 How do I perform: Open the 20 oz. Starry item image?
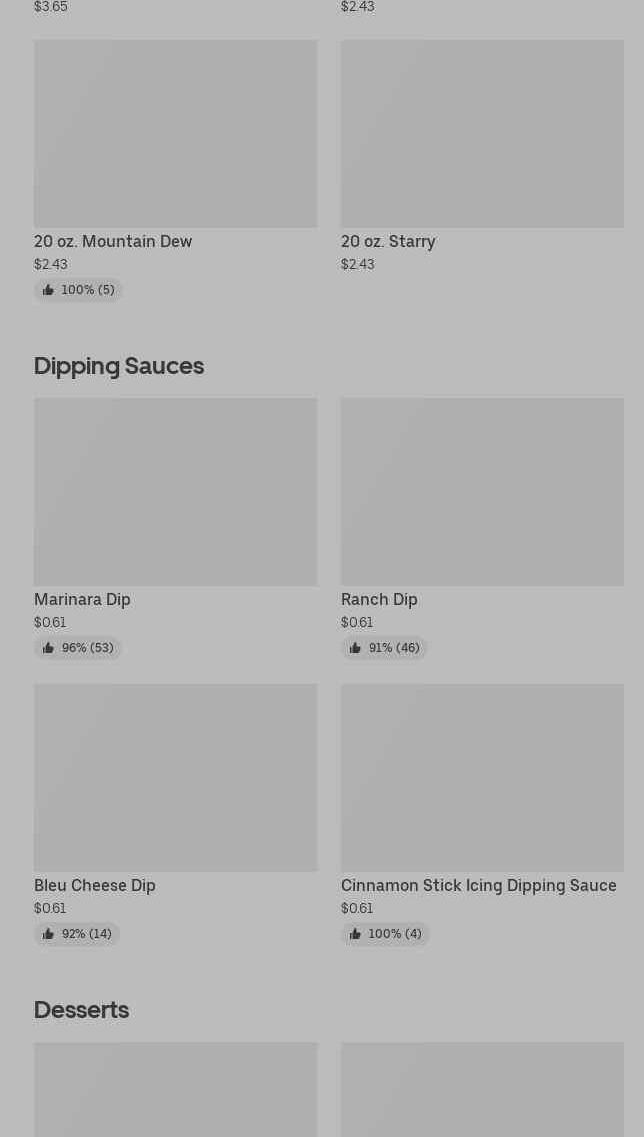(x=482, y=133)
